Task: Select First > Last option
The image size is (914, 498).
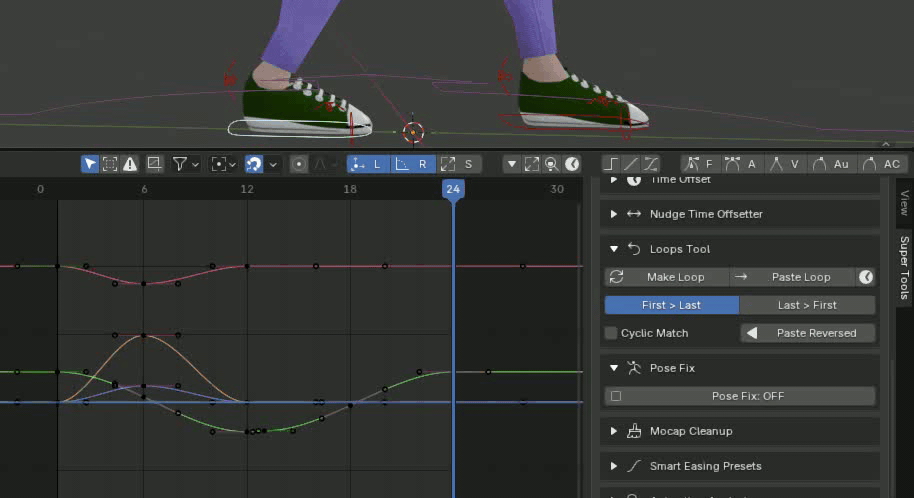Action: tap(672, 305)
